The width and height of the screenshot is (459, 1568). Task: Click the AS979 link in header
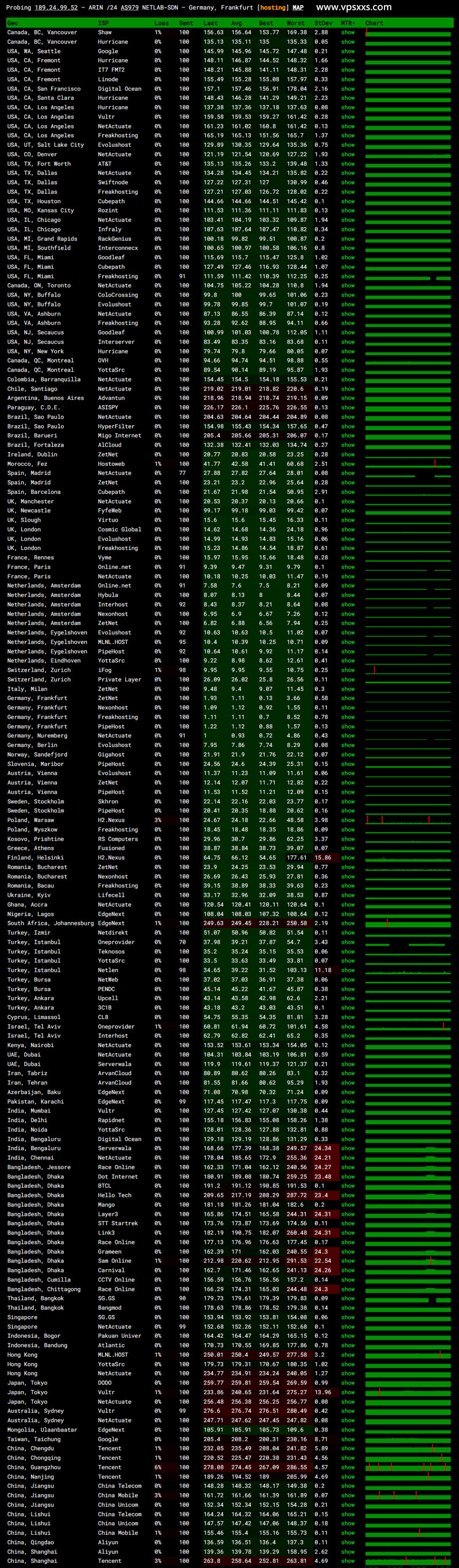[129, 8]
